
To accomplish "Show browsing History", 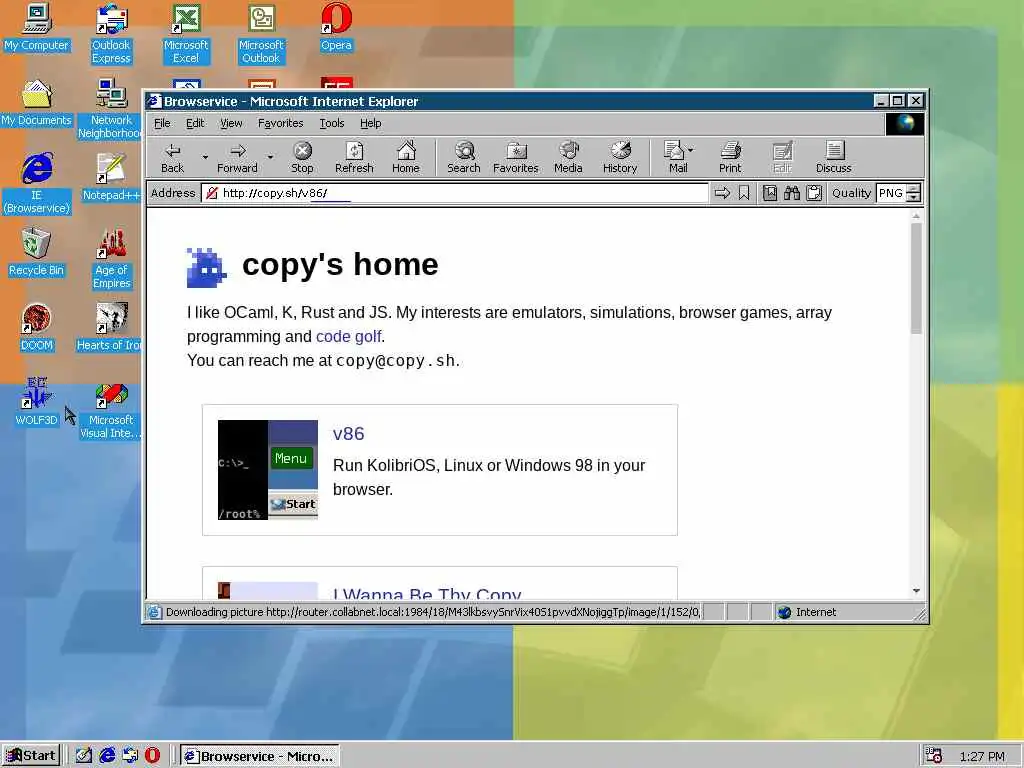I will click(x=620, y=157).
